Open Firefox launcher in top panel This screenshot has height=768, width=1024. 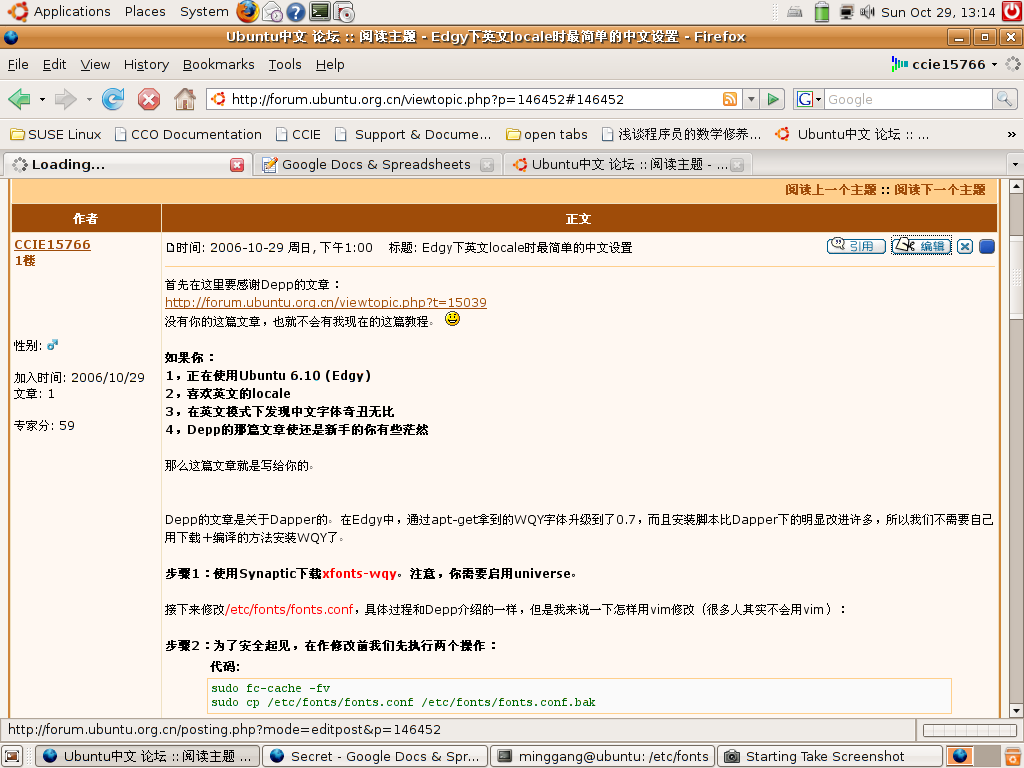tap(248, 12)
